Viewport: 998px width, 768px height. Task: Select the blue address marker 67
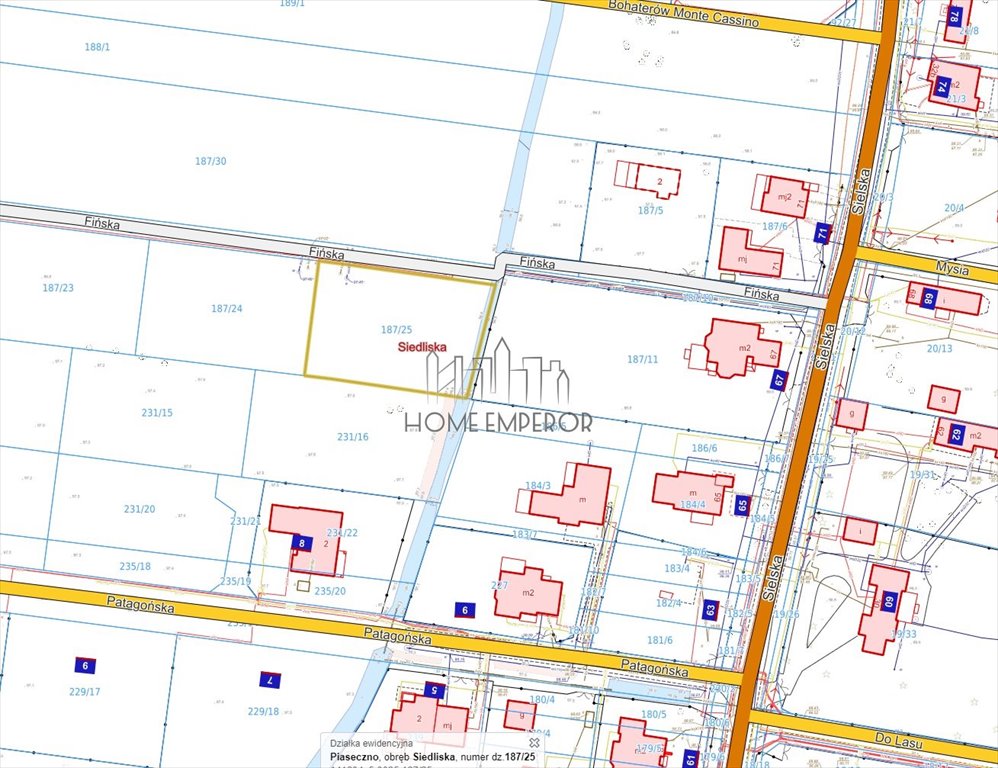pos(779,380)
